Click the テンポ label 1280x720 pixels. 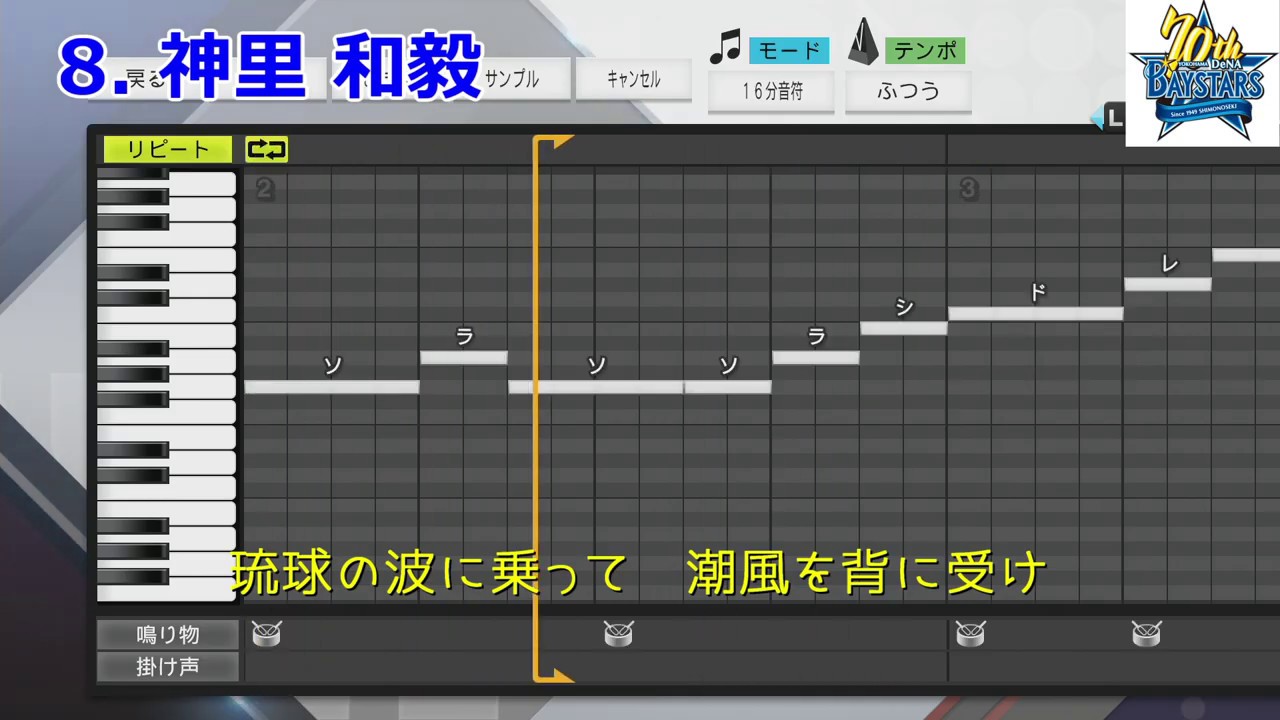[x=925, y=50]
